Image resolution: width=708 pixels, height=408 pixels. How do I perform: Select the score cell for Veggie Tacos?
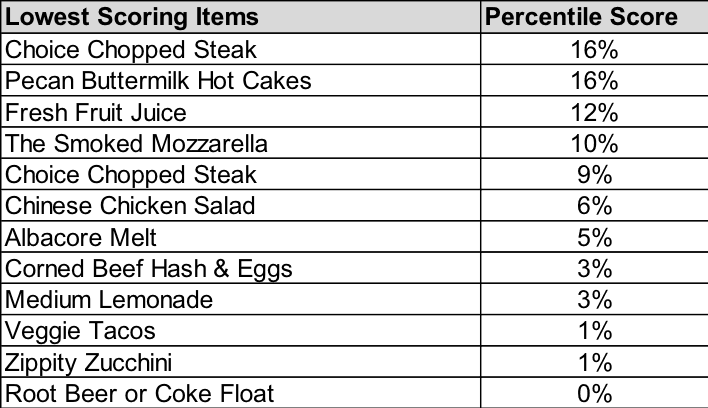pyautogui.click(x=593, y=331)
